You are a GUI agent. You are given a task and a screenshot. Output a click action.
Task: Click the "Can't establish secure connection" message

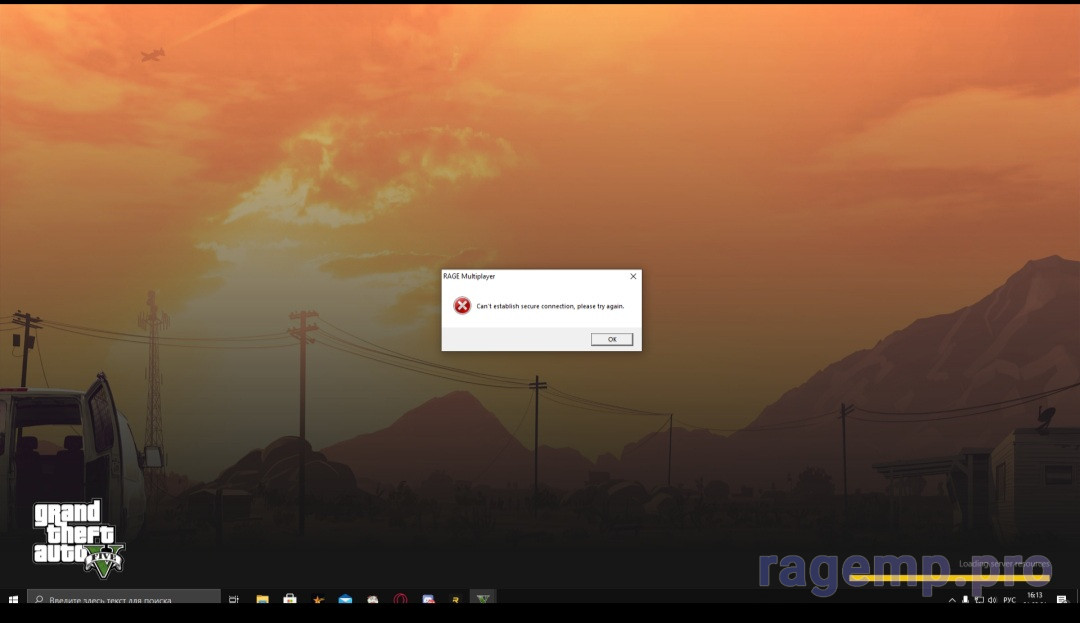[550, 306]
